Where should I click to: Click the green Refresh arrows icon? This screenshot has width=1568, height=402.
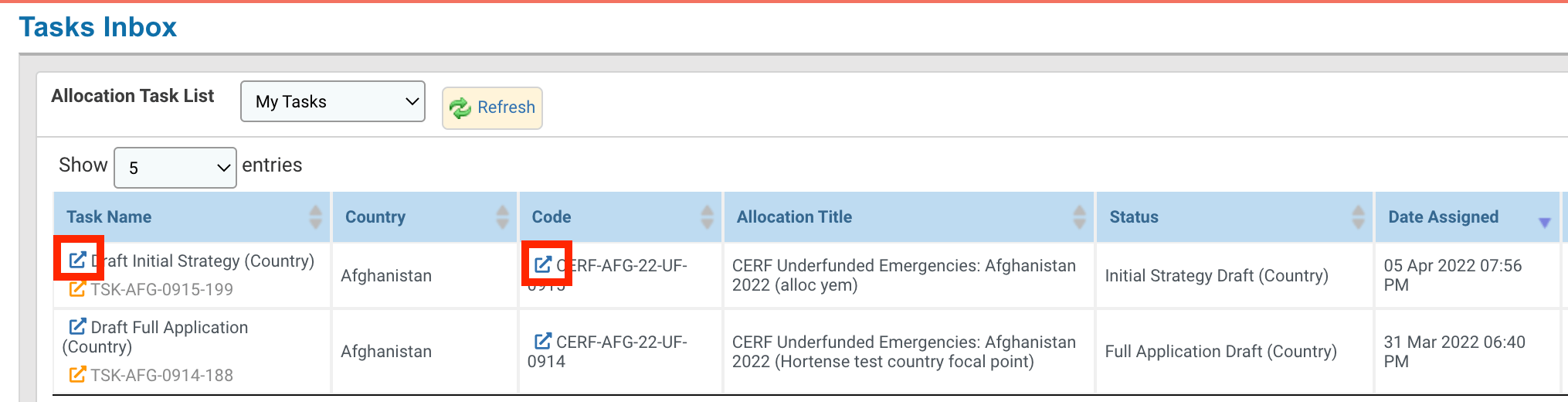(x=460, y=108)
